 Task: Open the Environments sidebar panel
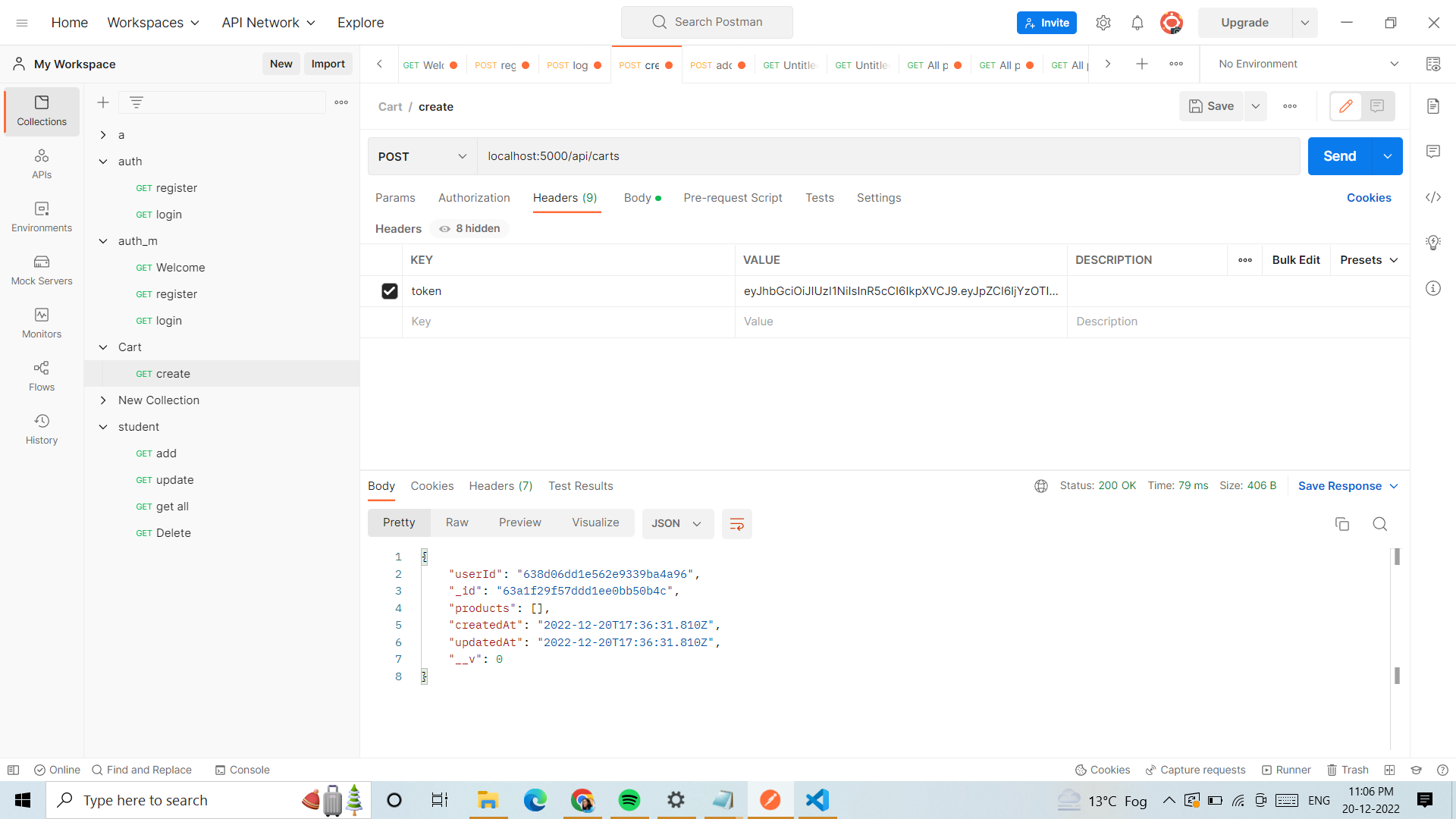click(x=41, y=218)
